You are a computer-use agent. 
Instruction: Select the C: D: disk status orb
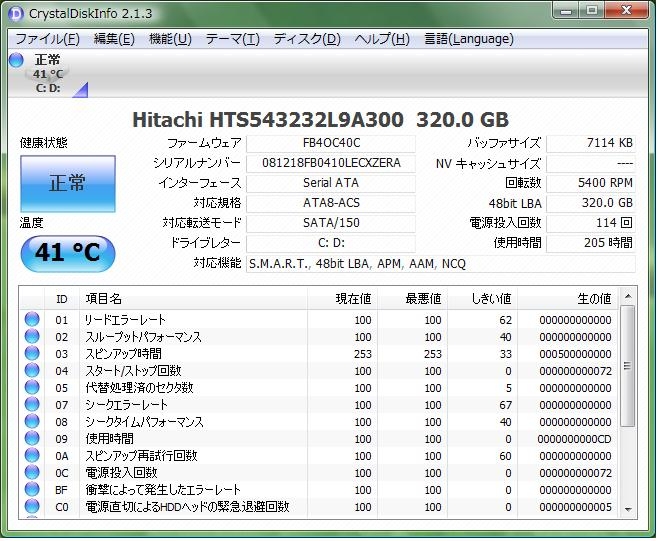(x=16, y=60)
